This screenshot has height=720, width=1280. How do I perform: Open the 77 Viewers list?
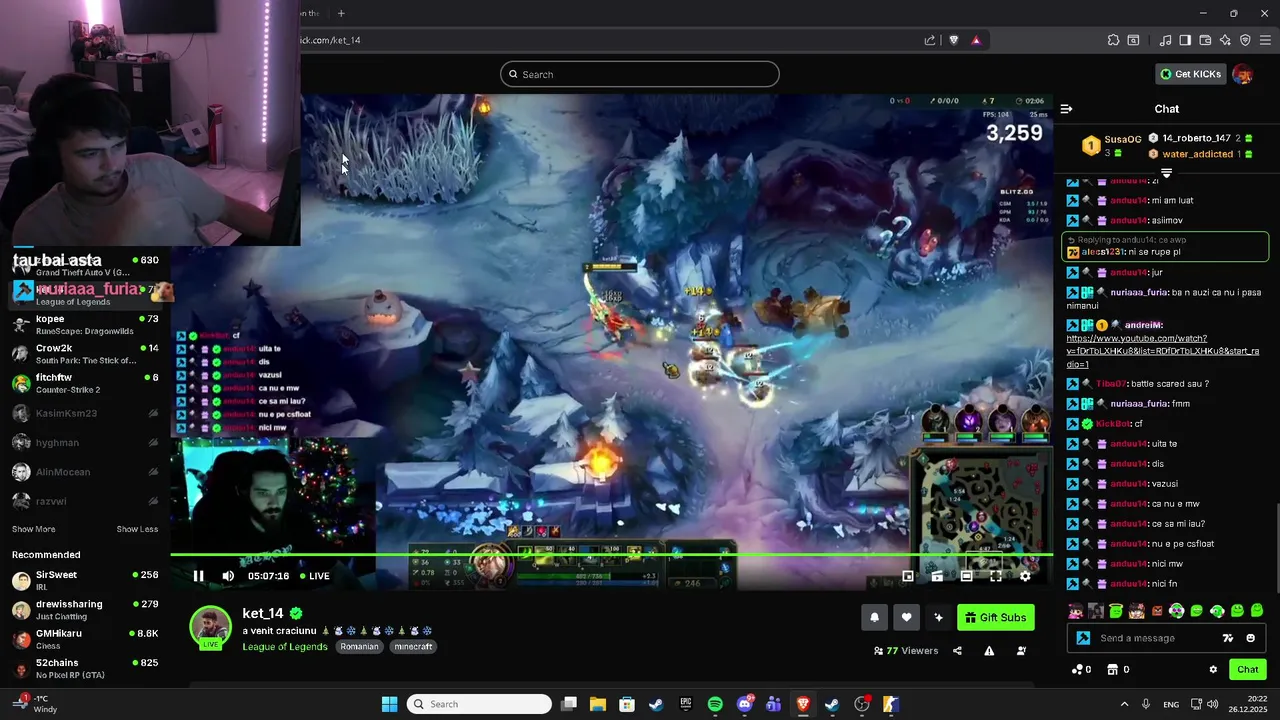pos(906,651)
